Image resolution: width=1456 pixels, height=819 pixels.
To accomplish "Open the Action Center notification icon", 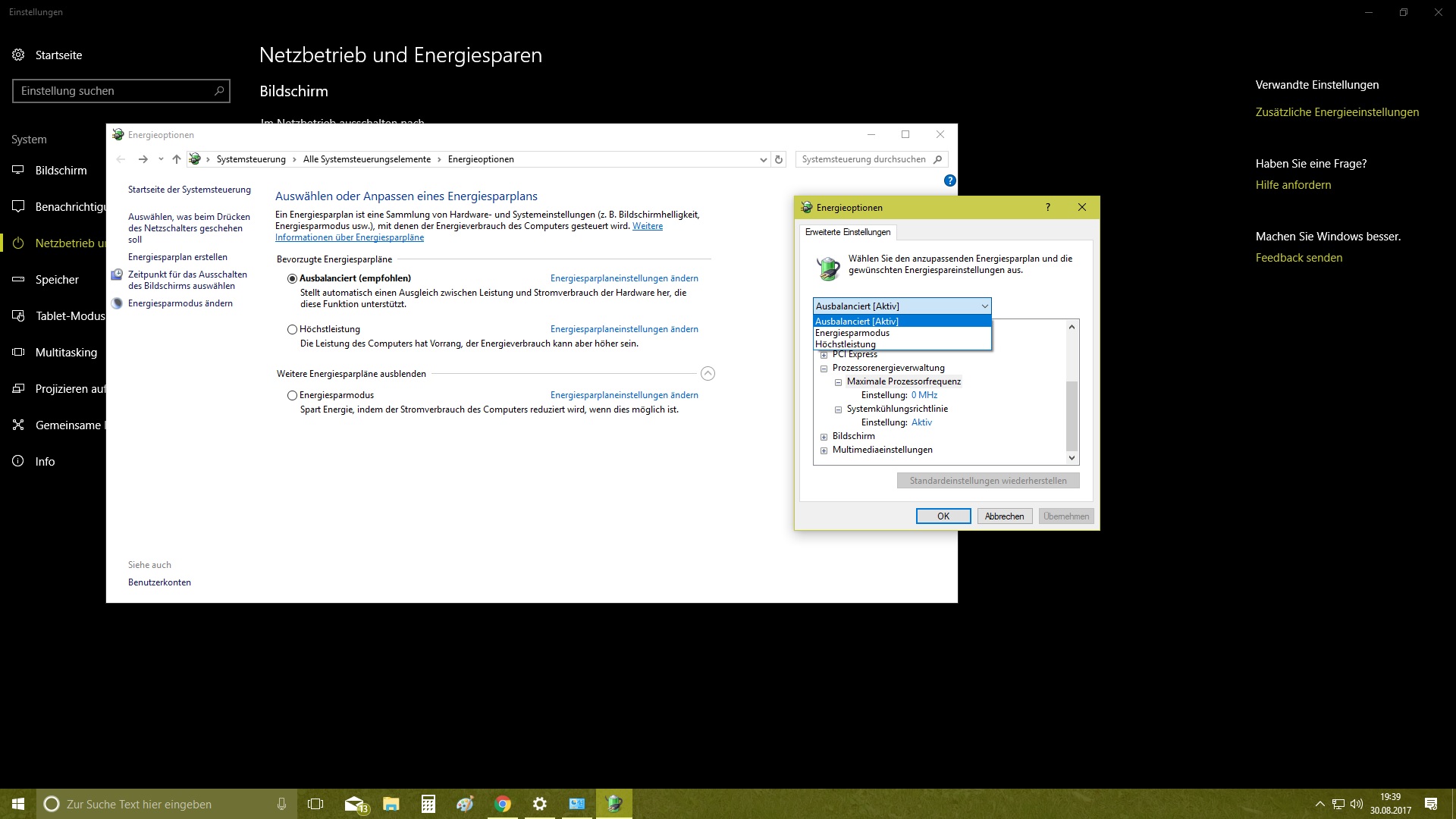I will pos(1431,804).
